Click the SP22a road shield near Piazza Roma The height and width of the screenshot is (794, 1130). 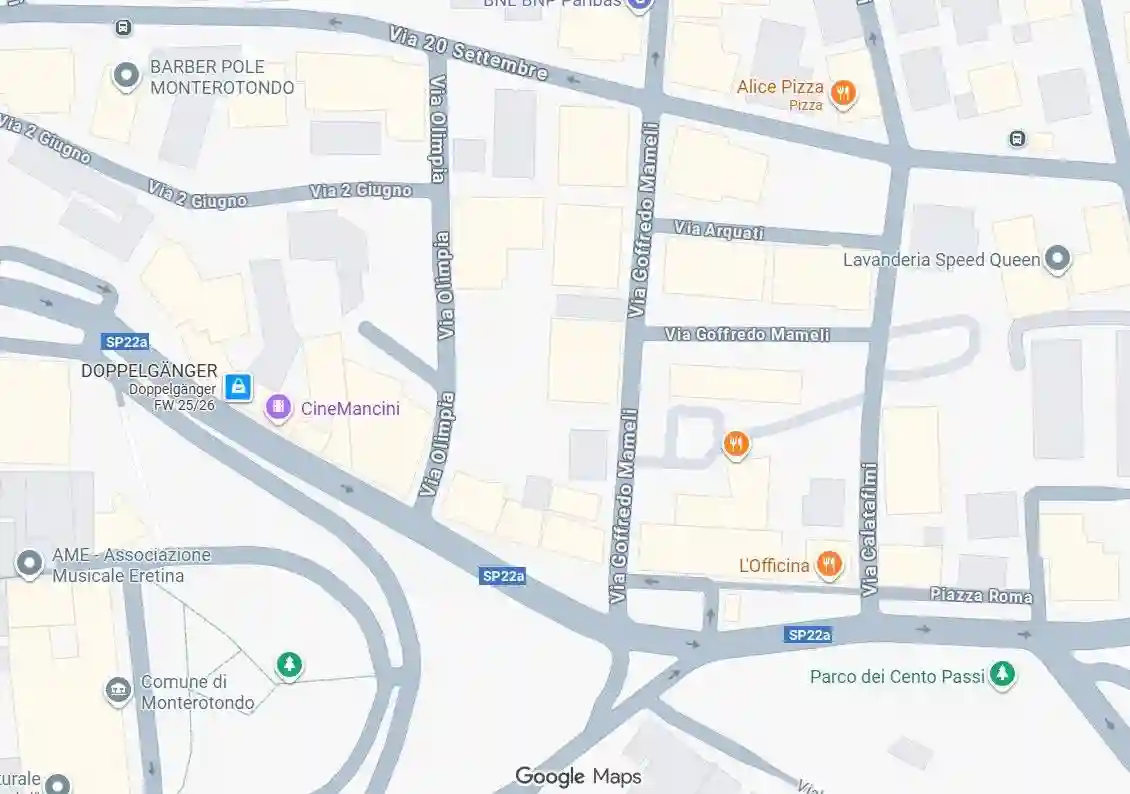click(x=809, y=635)
